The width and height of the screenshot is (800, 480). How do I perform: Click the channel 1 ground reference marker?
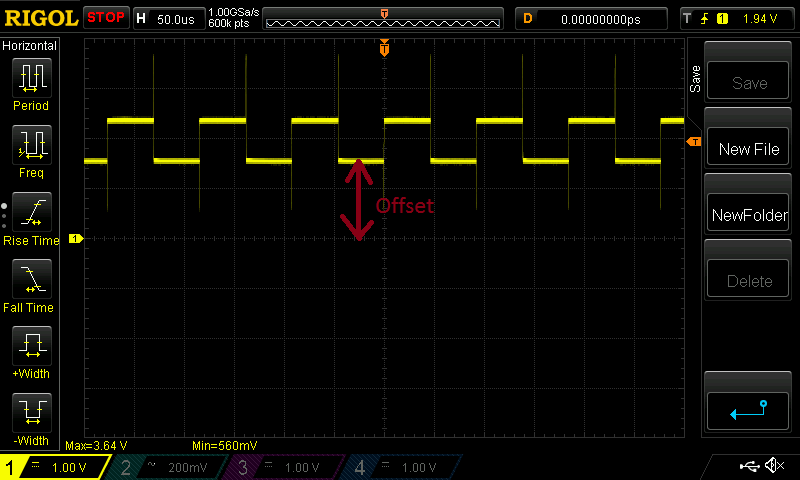tap(76, 238)
